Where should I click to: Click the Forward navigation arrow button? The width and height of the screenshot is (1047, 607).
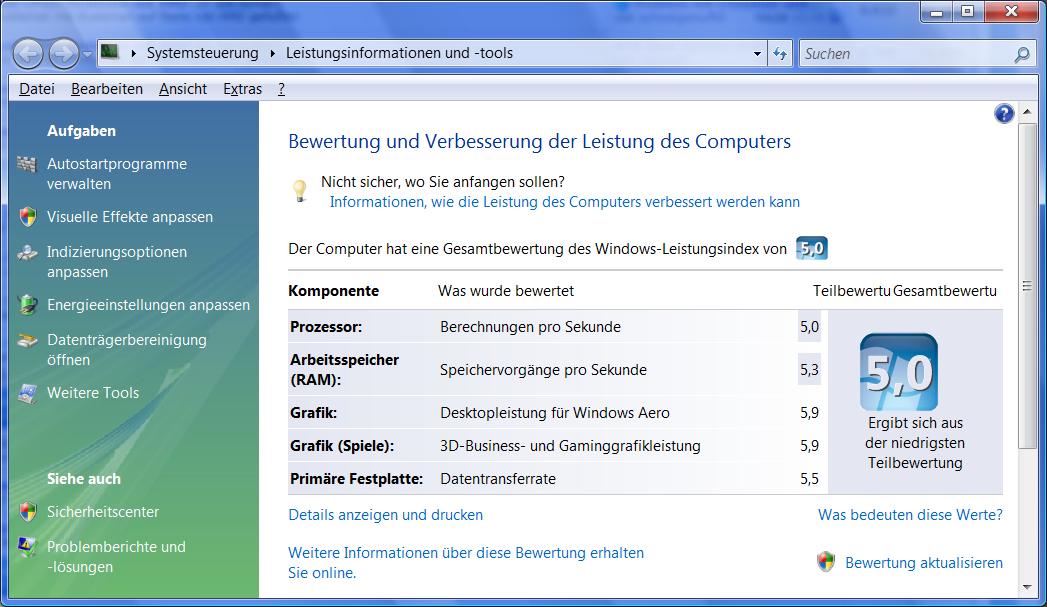pyautogui.click(x=64, y=53)
